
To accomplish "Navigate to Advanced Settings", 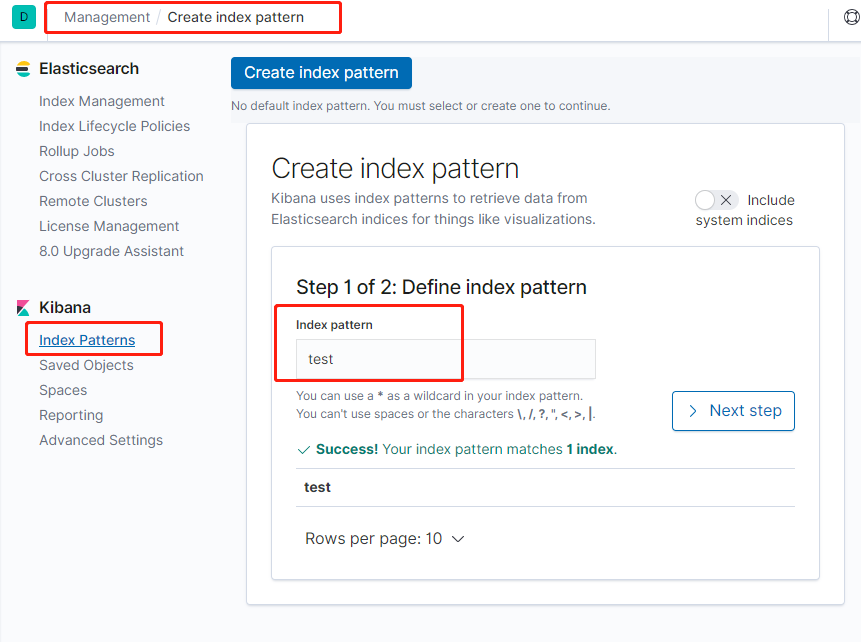I will pyautogui.click(x=101, y=440).
